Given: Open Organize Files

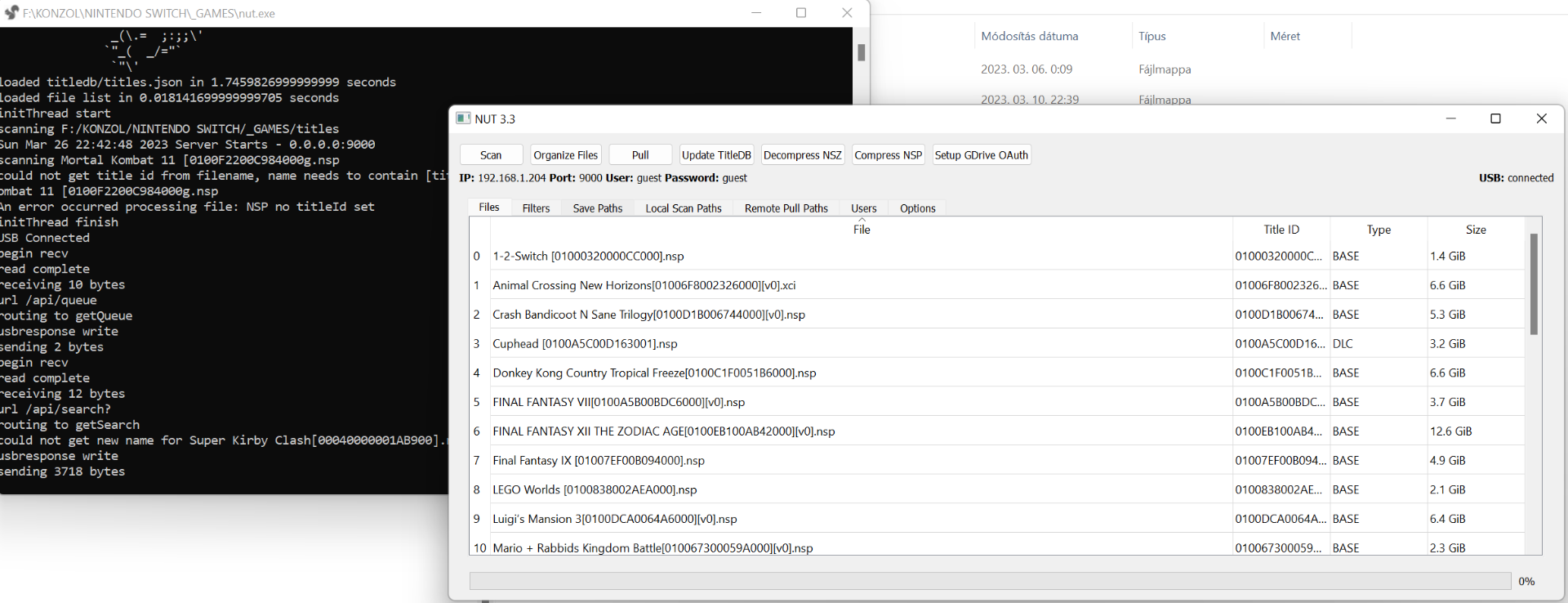Looking at the screenshot, I should coord(566,155).
